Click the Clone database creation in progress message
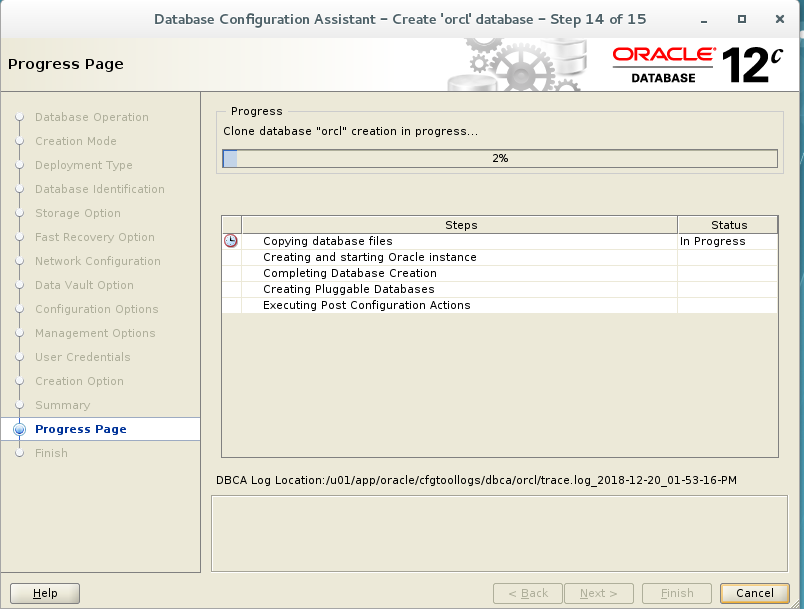The width and height of the screenshot is (804, 609). 350,131
